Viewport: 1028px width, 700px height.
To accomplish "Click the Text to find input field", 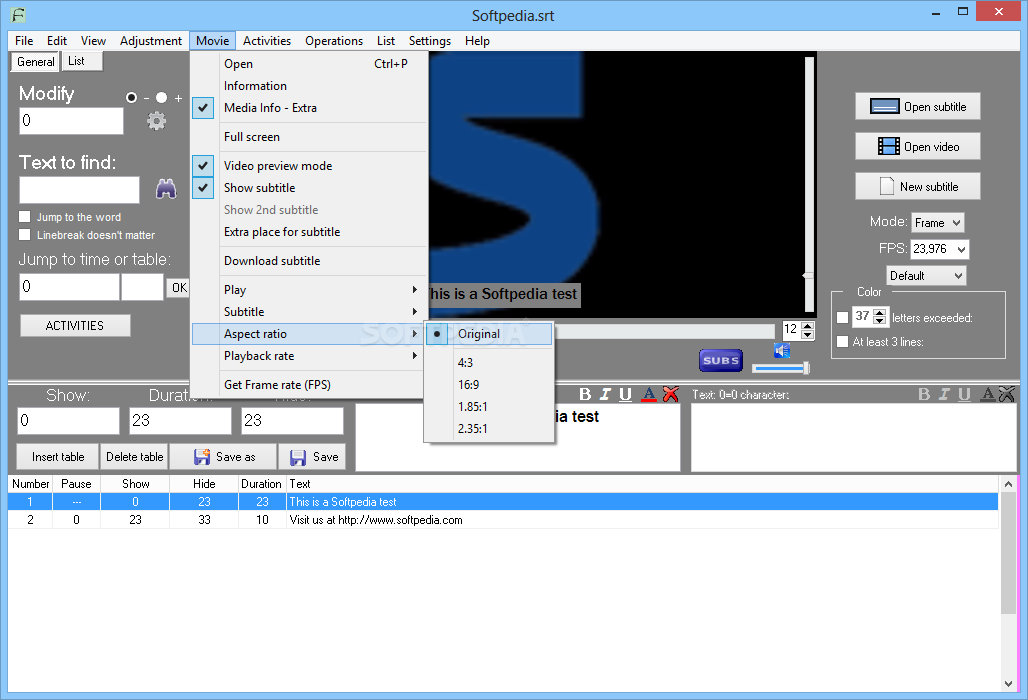I will (79, 190).
